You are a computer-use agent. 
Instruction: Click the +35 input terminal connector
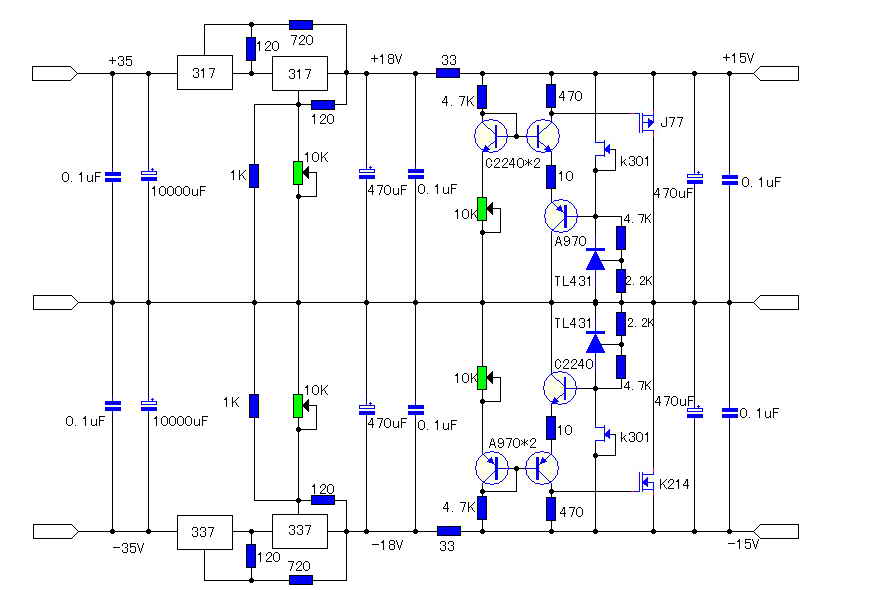56,73
